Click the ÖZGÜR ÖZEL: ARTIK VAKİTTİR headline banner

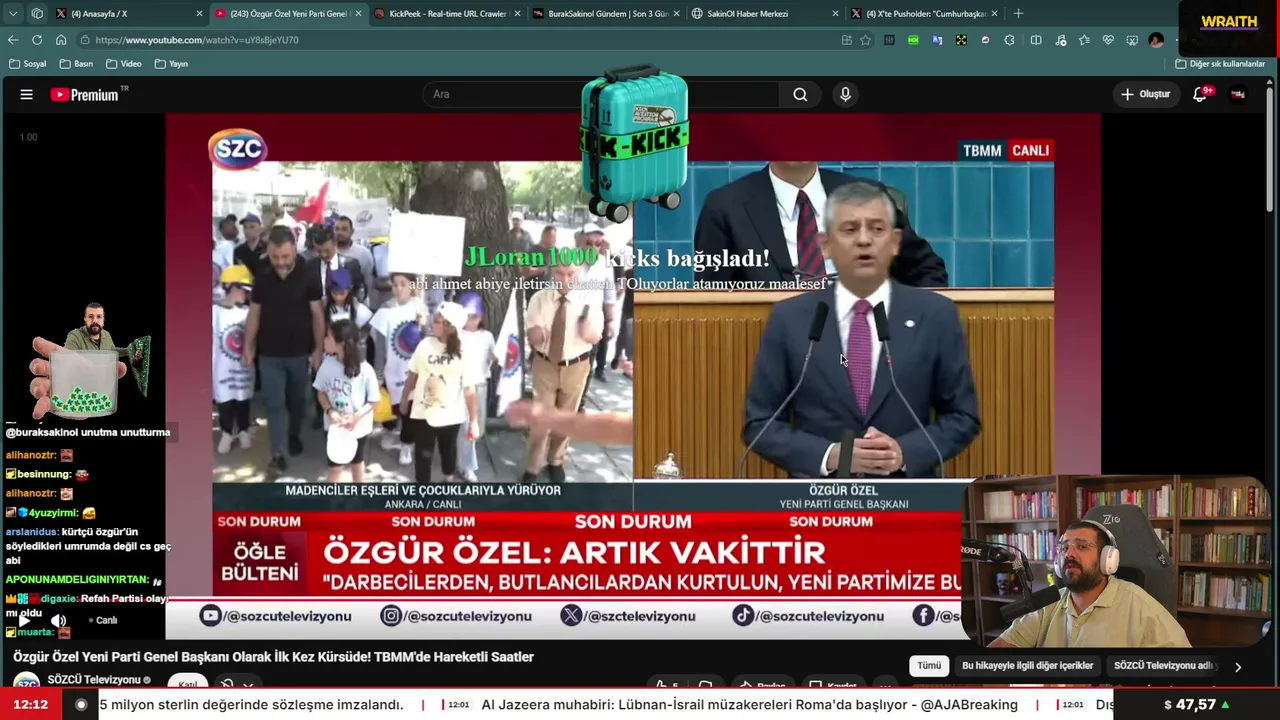click(x=574, y=552)
